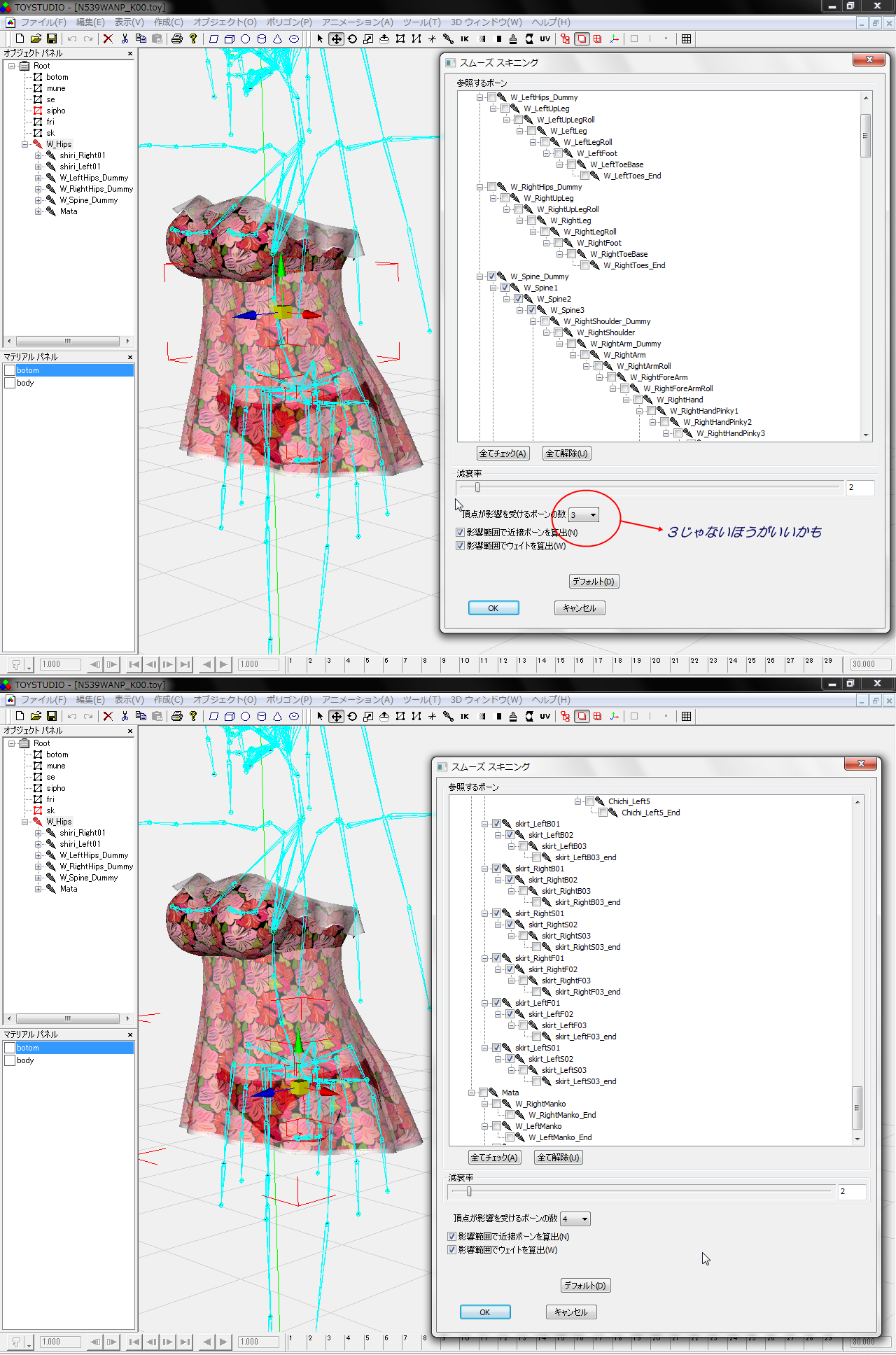Check the W_RightShoulder bone checkbox

pos(558,332)
